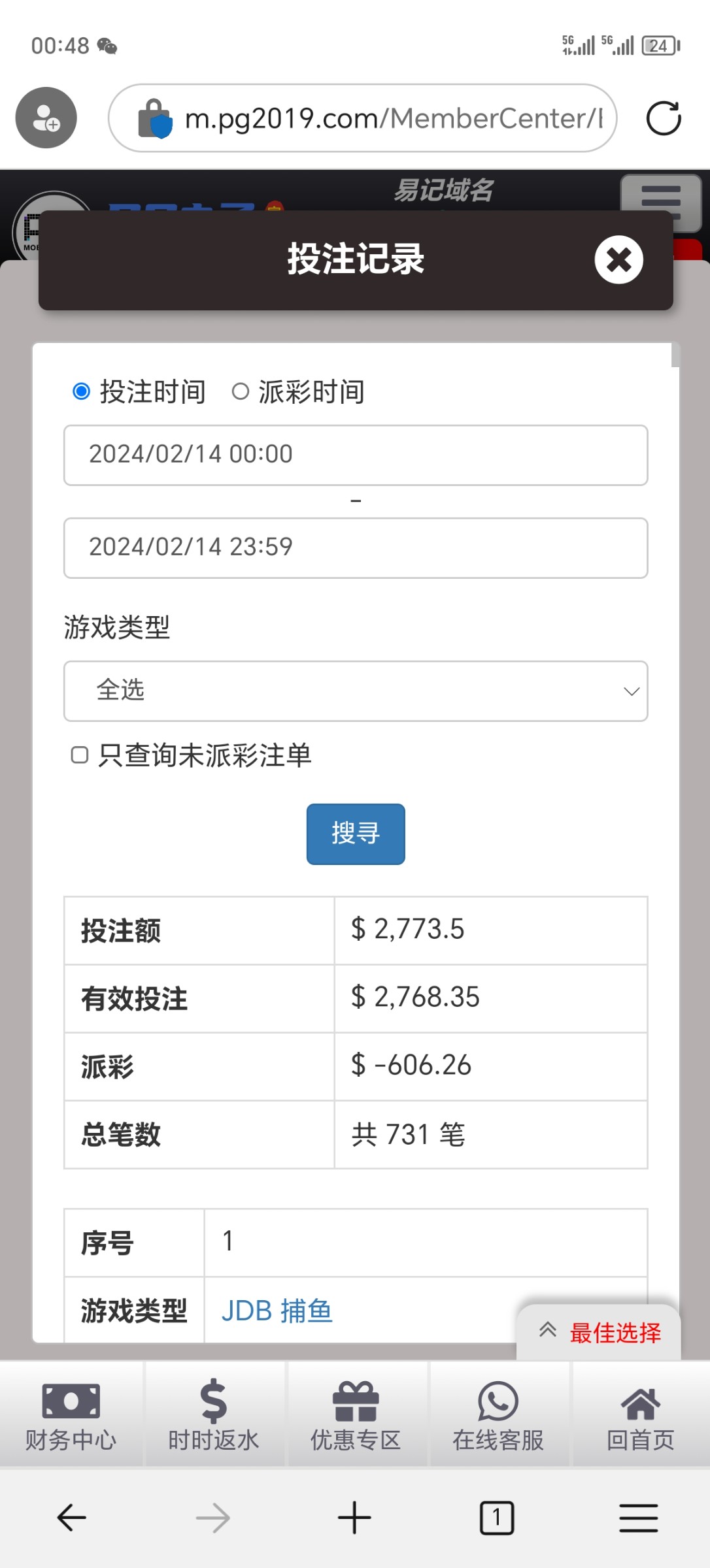Select the 派彩时间 radio button
710x1568 pixels.
click(241, 391)
